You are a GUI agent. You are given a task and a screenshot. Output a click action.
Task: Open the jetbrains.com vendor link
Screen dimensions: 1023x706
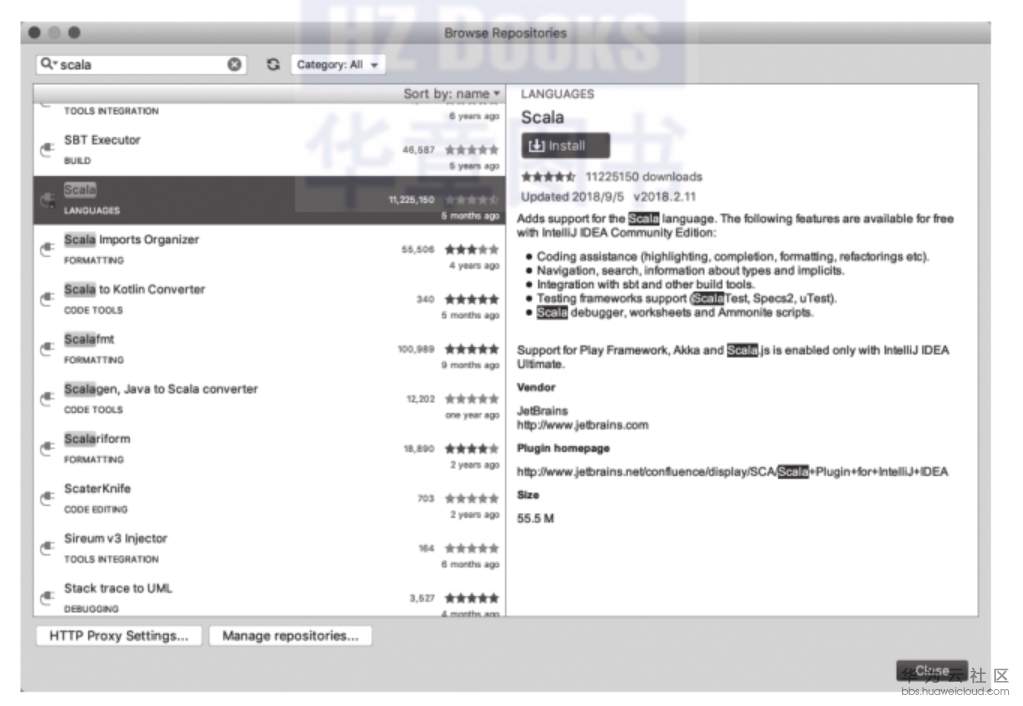coord(583,425)
